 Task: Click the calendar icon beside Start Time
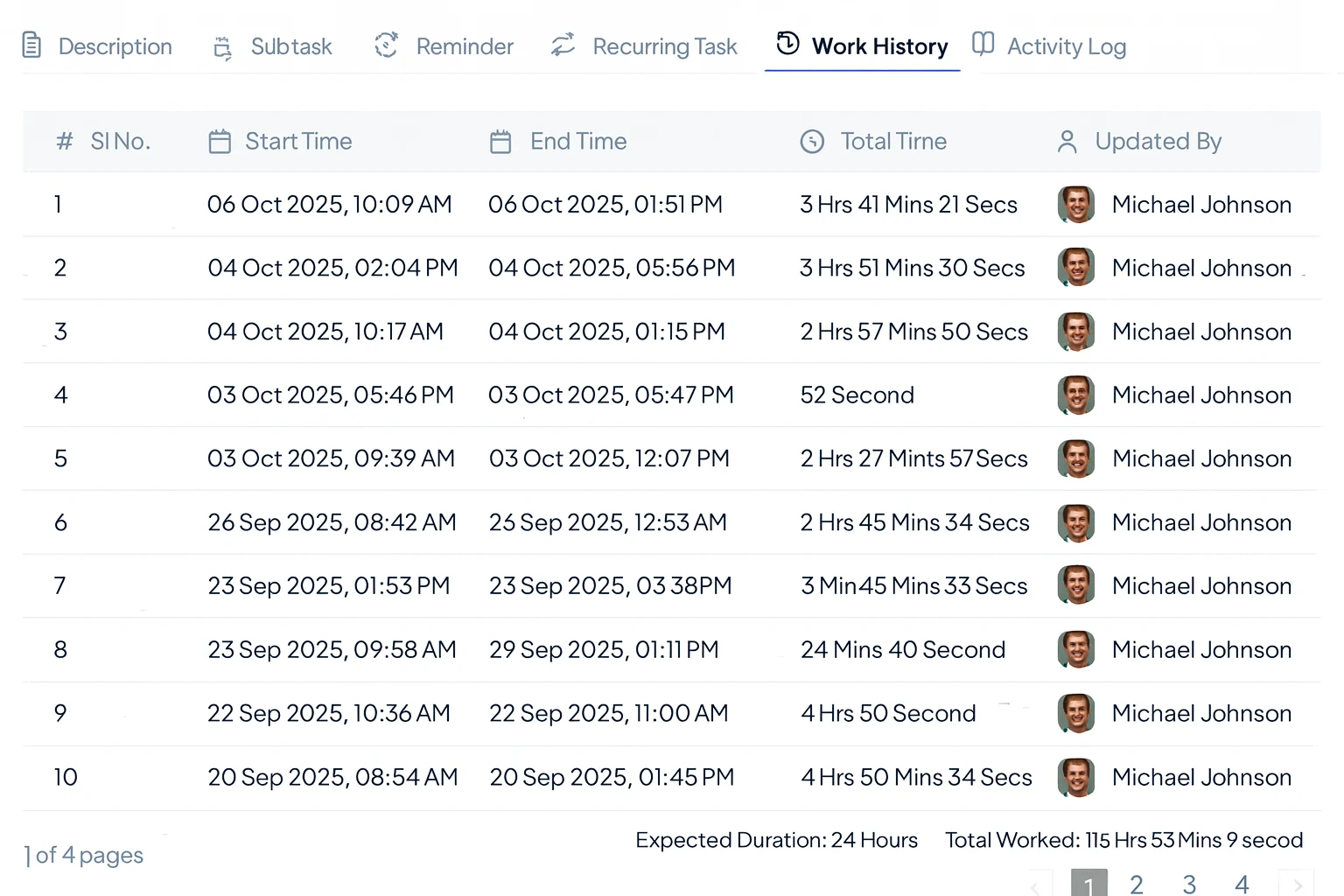pos(220,142)
